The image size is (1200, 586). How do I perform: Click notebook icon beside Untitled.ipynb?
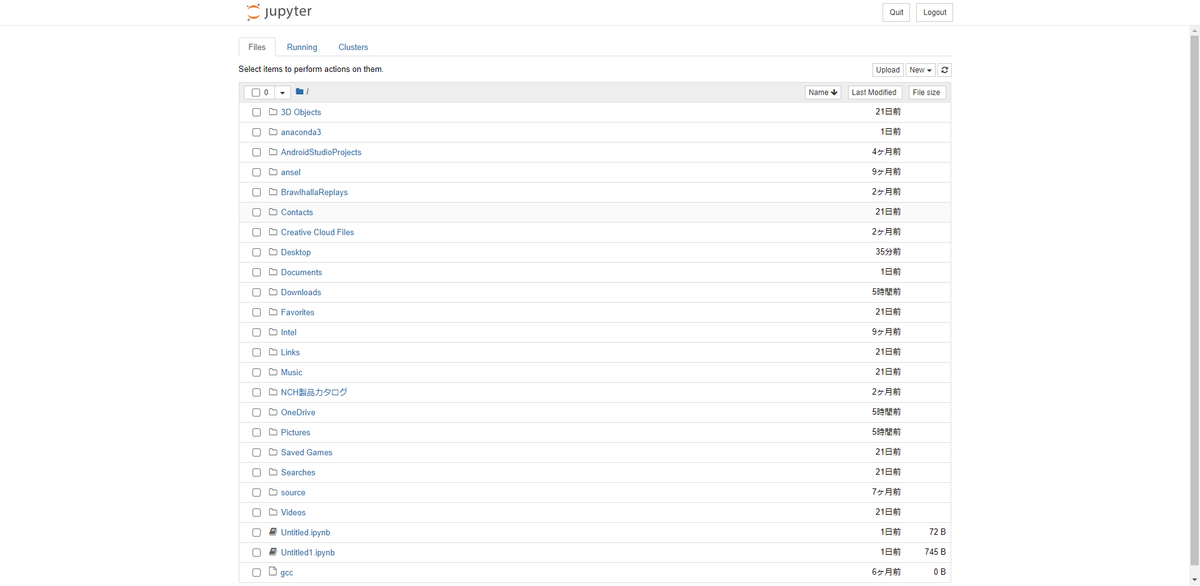click(273, 532)
